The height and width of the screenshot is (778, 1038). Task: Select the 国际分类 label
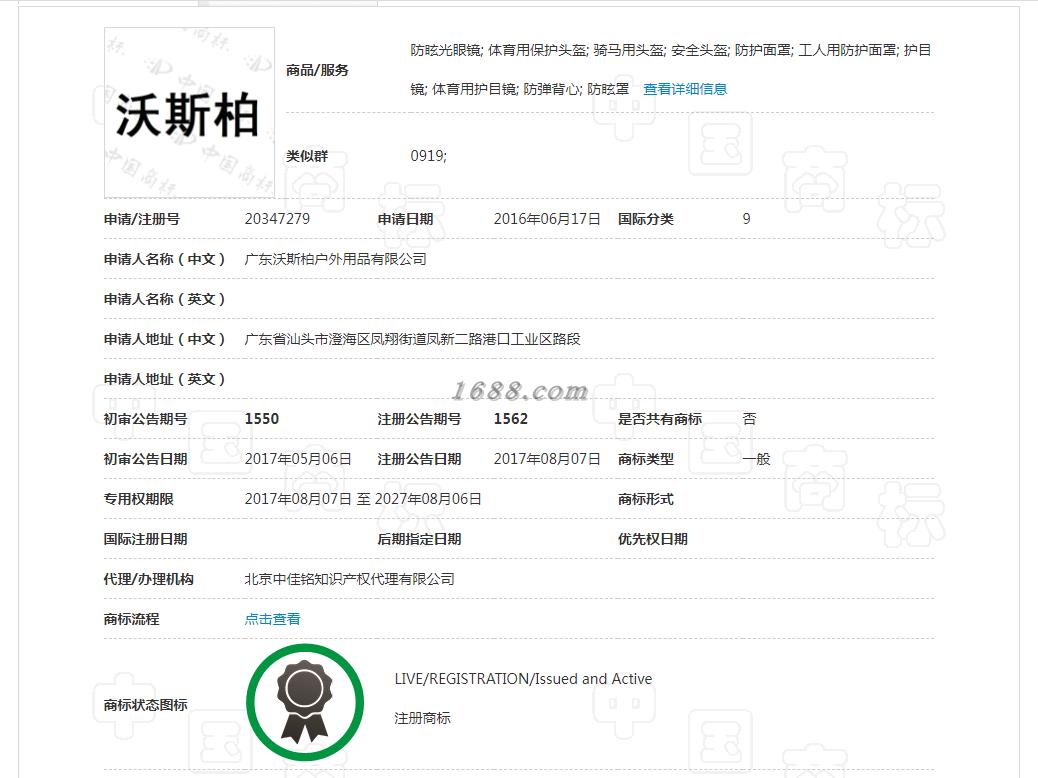pyautogui.click(x=645, y=219)
